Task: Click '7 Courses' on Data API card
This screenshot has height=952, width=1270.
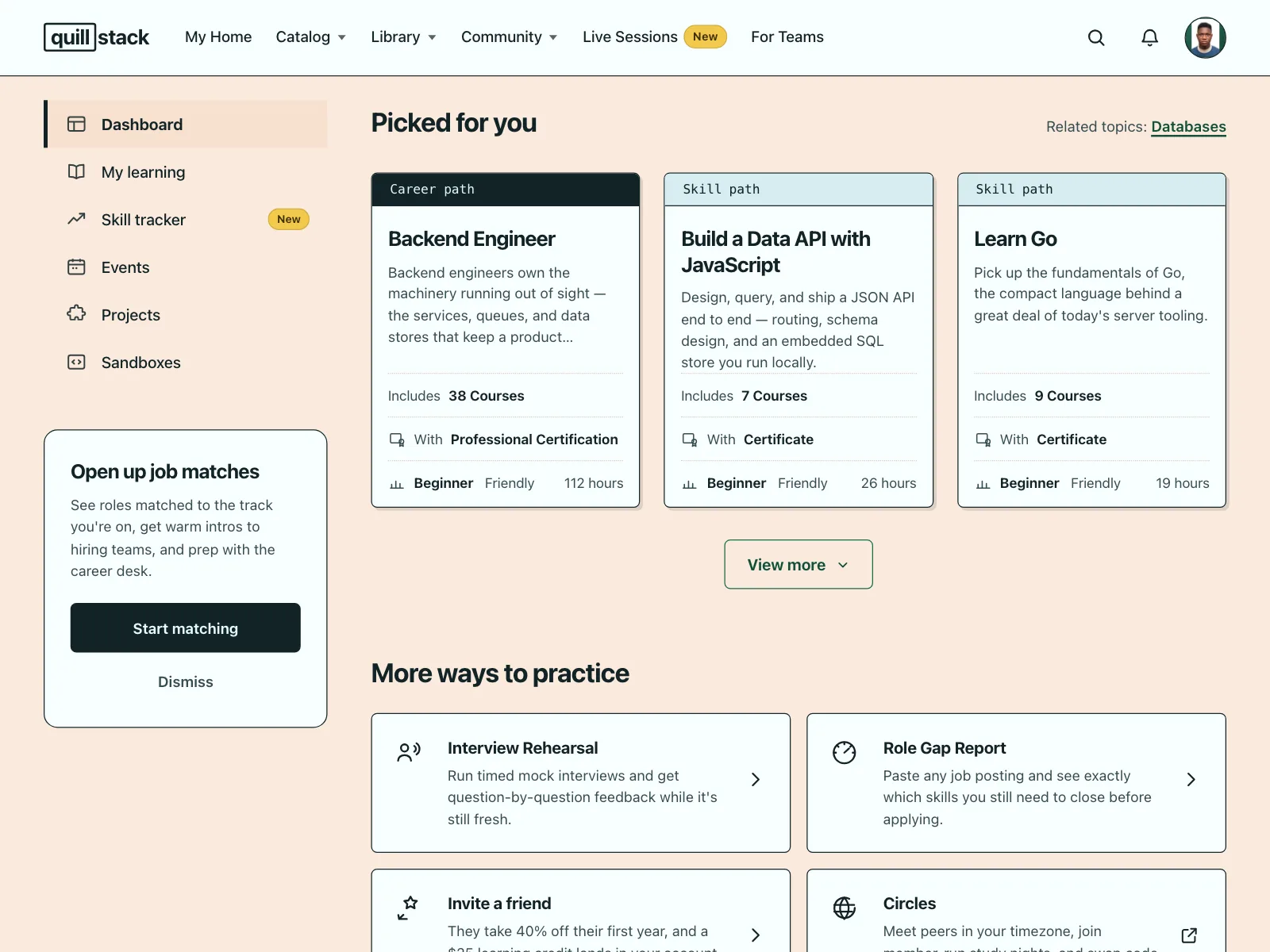Action: coord(774,396)
